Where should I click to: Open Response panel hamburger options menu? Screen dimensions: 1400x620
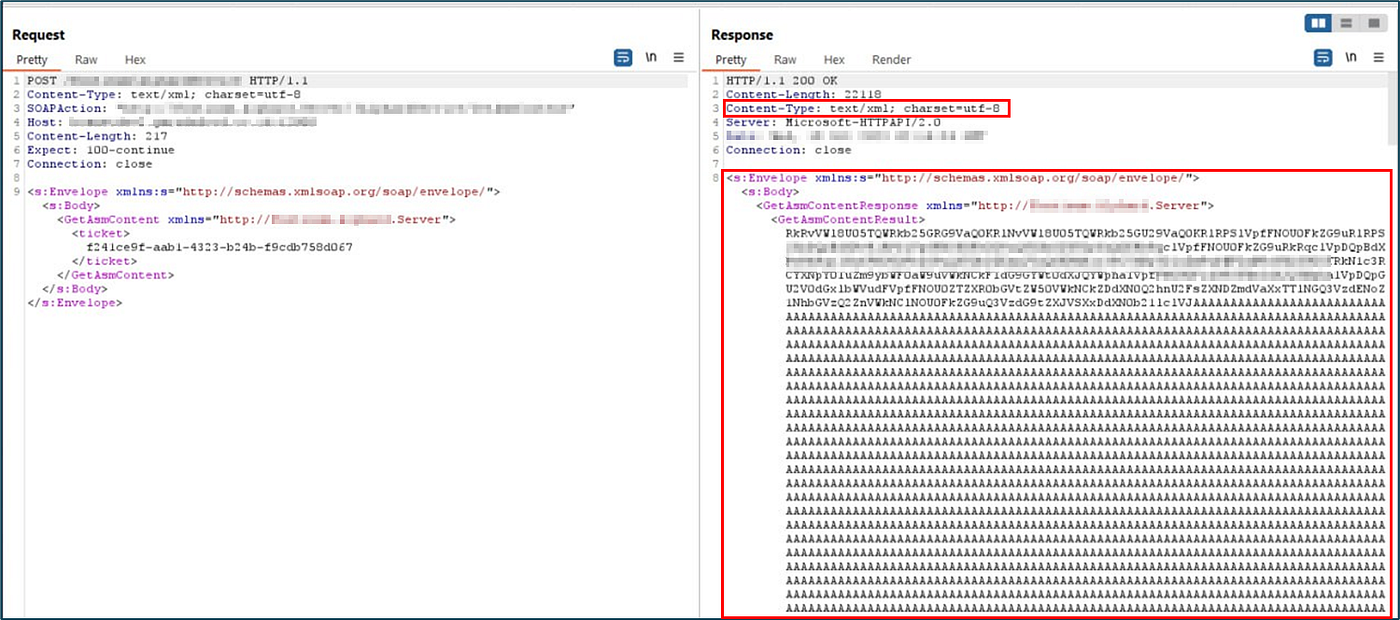1378,58
